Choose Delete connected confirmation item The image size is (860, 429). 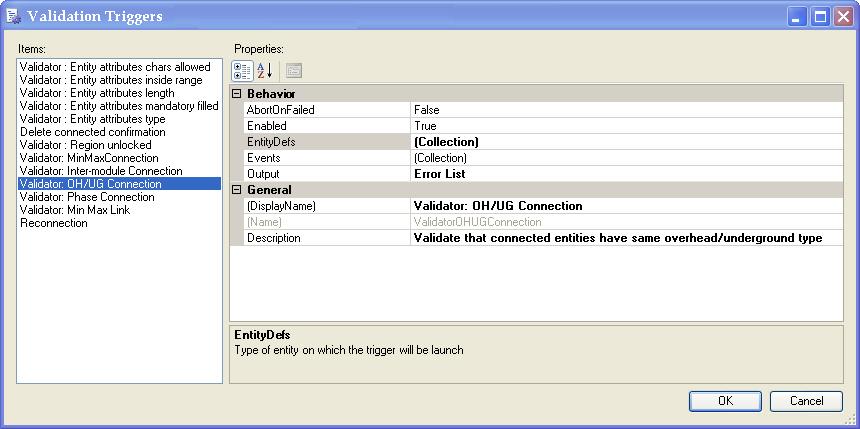(93, 132)
